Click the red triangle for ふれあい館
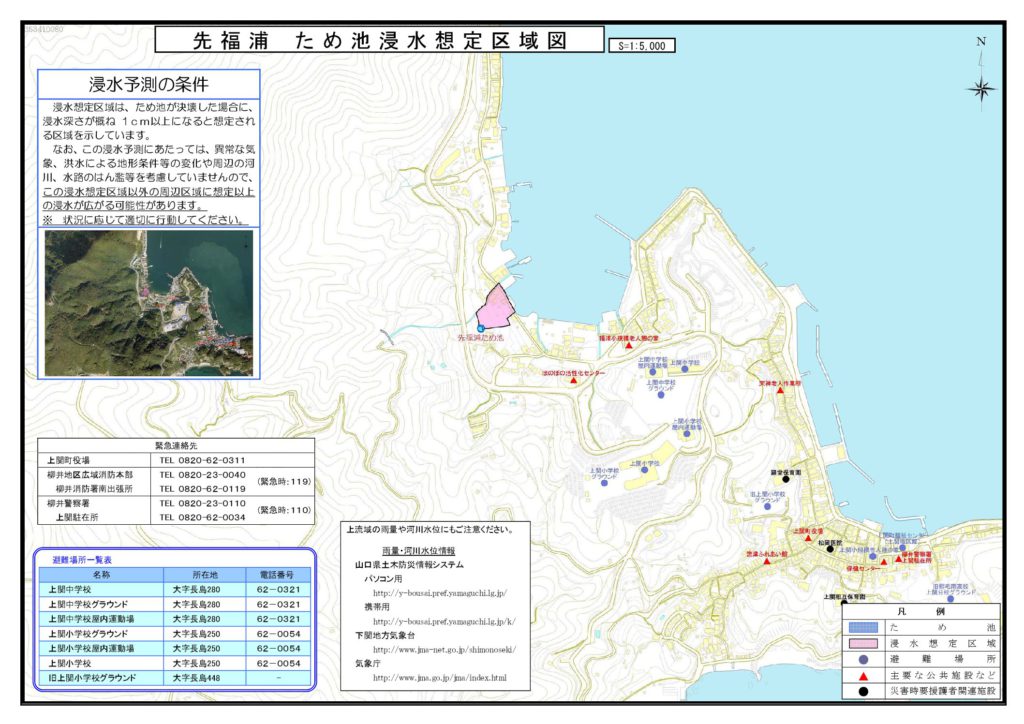 (x=767, y=561)
